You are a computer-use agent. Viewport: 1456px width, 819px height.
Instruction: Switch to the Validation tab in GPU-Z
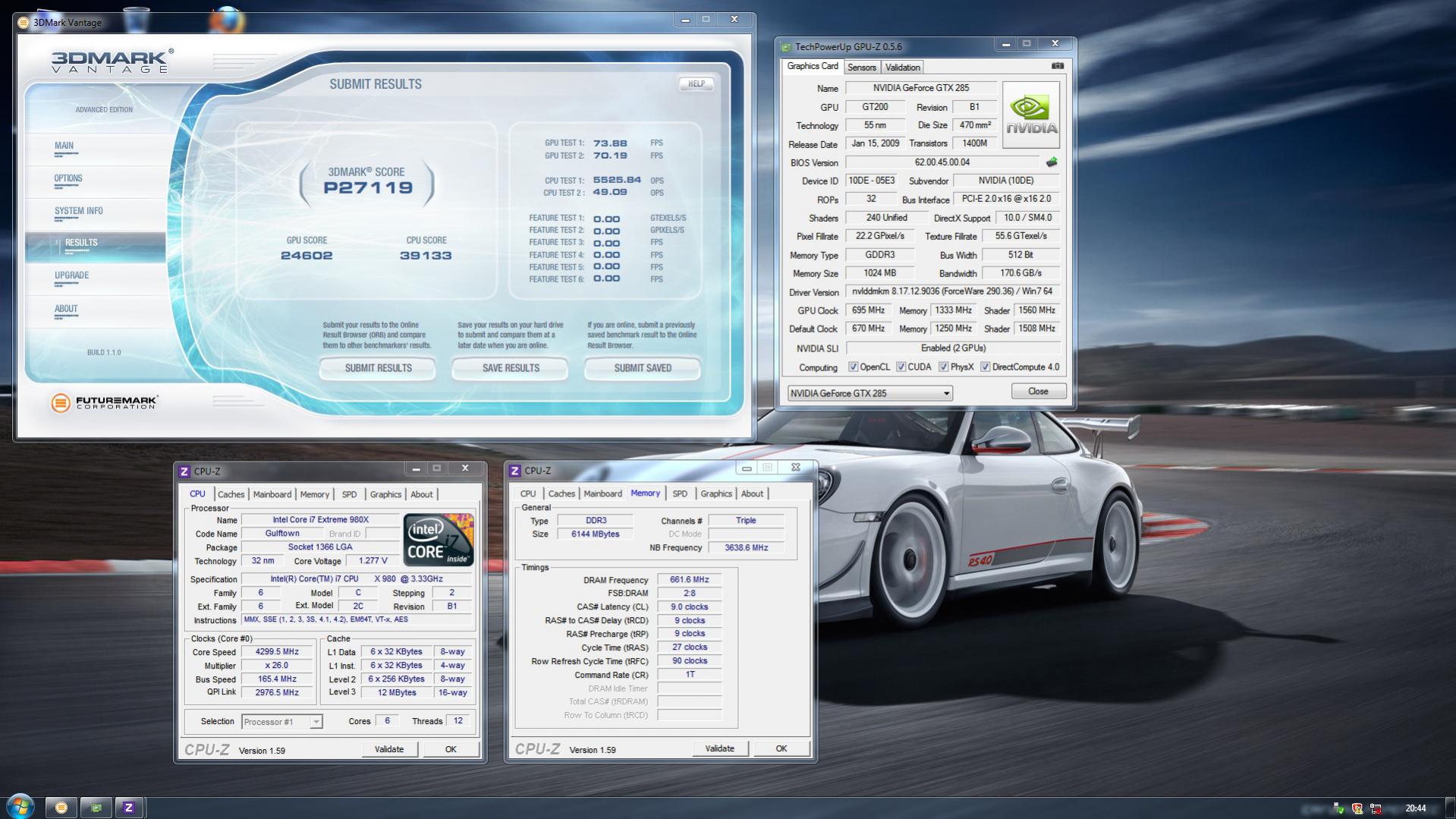coord(902,68)
